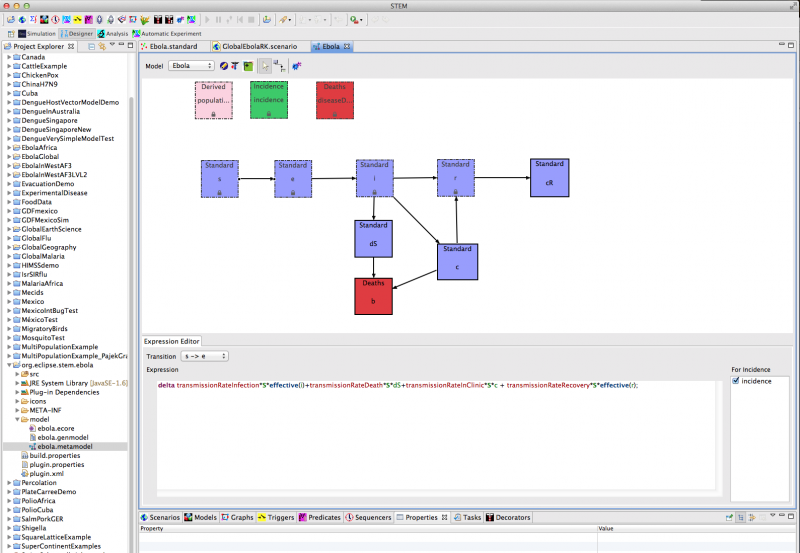Click the yellow trigger icon in main toolbar
The width and height of the screenshot is (800, 553).
(x=78, y=20)
